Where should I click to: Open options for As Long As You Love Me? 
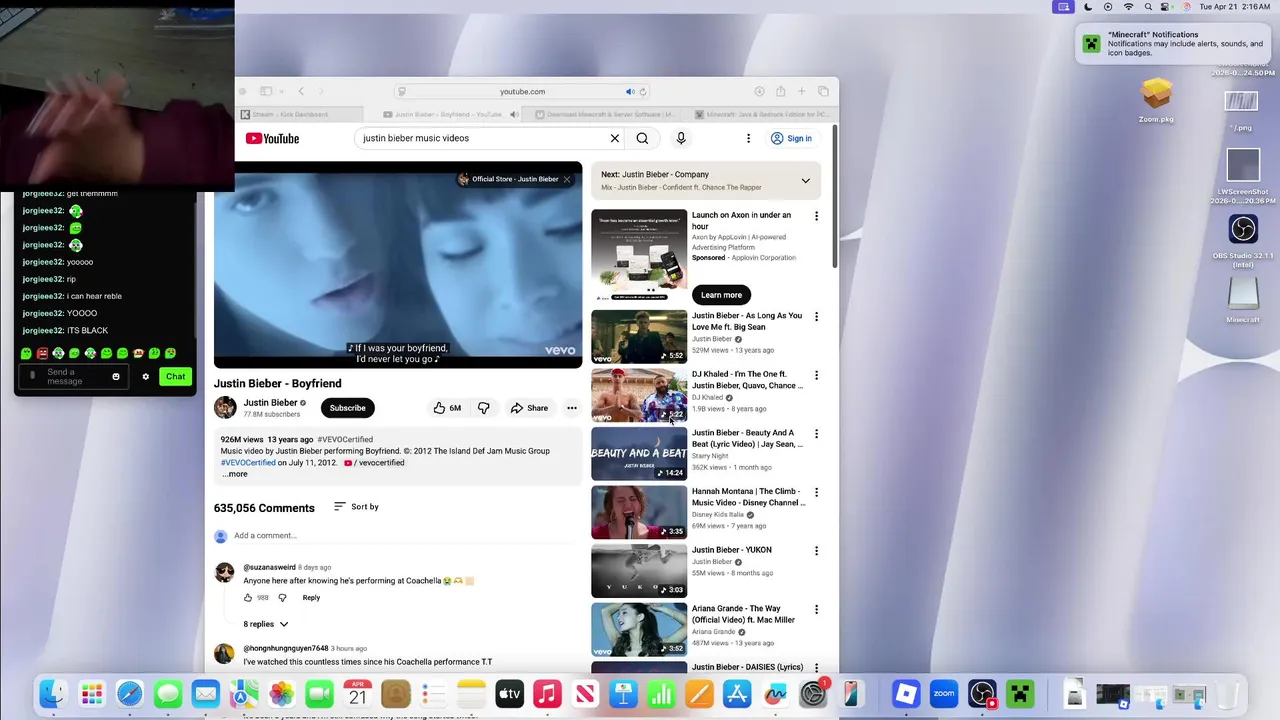coord(816,317)
